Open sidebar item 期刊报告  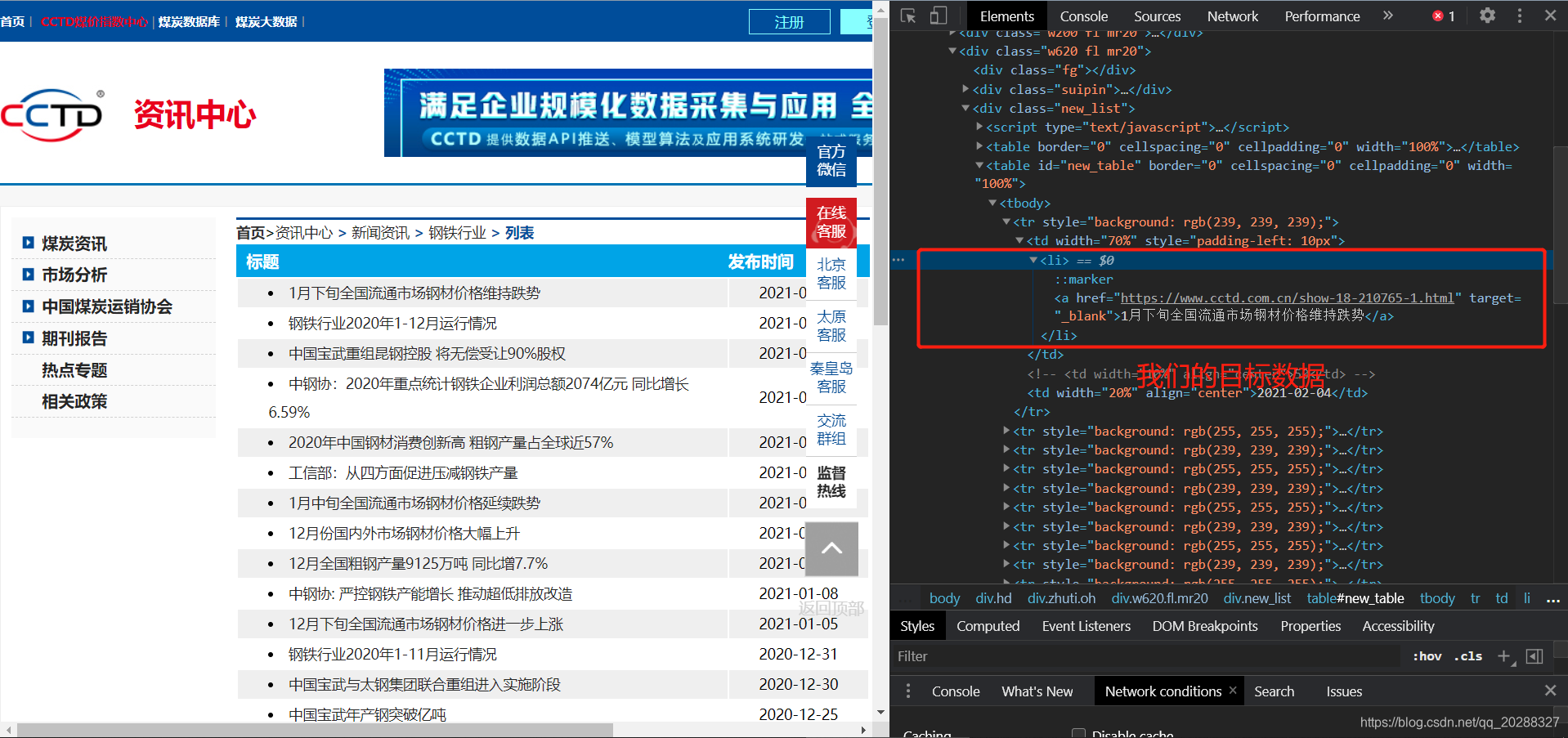point(74,338)
